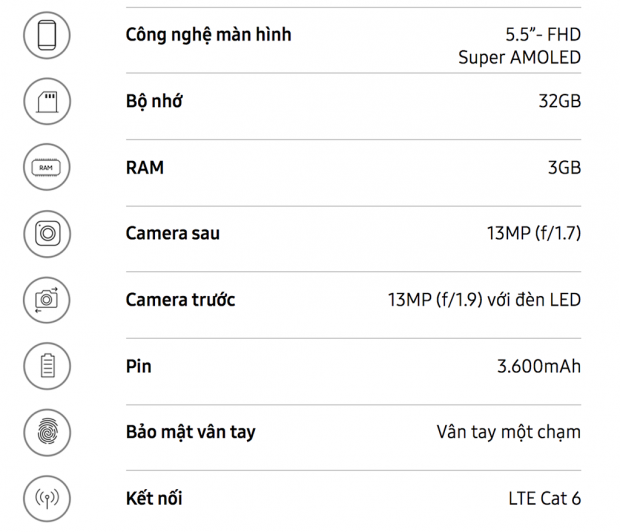Click the 'Kết nối' label
The height and width of the screenshot is (532, 620).
pyautogui.click(x=154, y=498)
